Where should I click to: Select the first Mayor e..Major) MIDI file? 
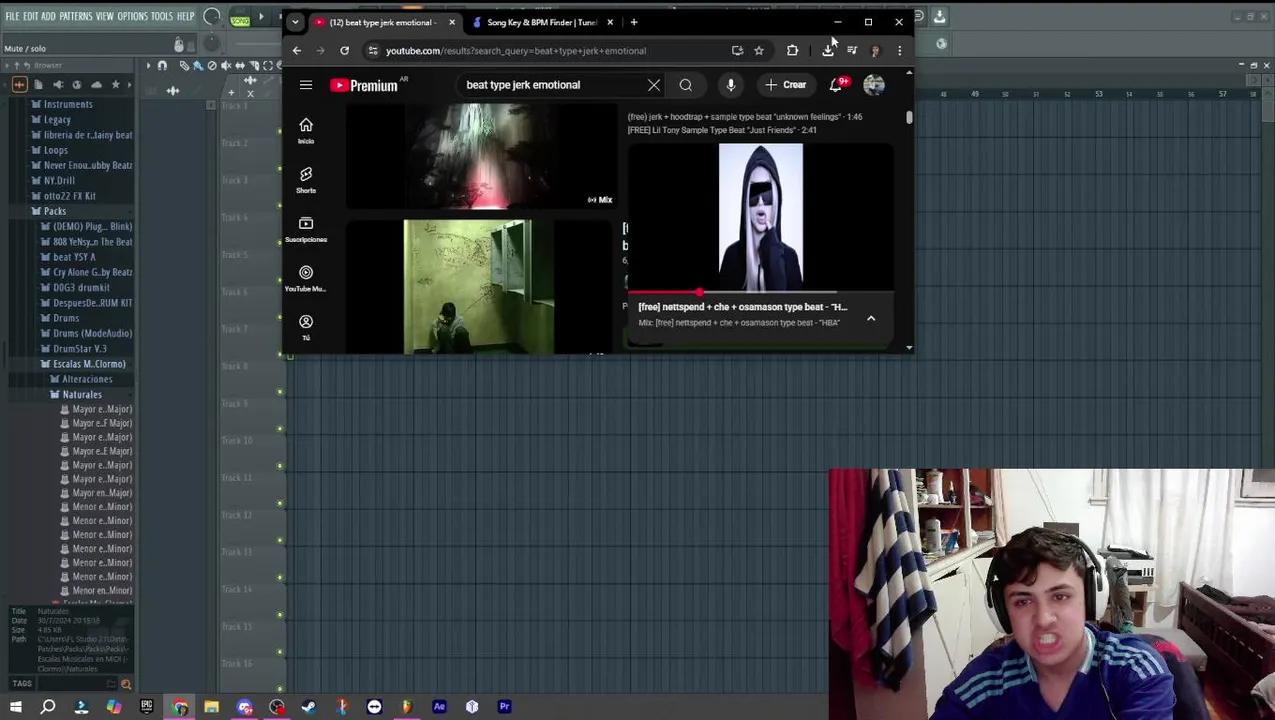point(96,409)
